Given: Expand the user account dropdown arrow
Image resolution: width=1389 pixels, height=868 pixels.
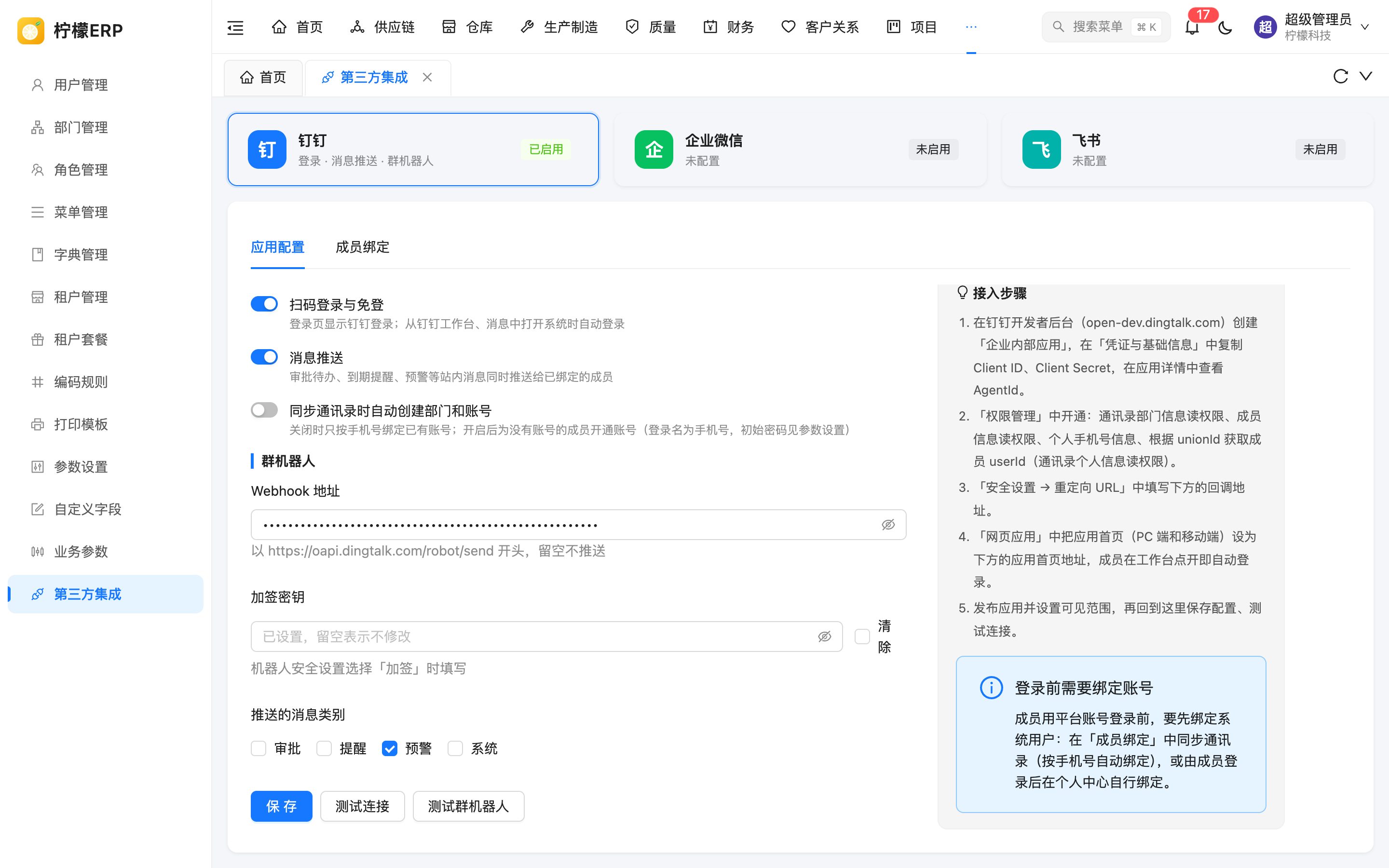Looking at the screenshot, I should (1365, 27).
